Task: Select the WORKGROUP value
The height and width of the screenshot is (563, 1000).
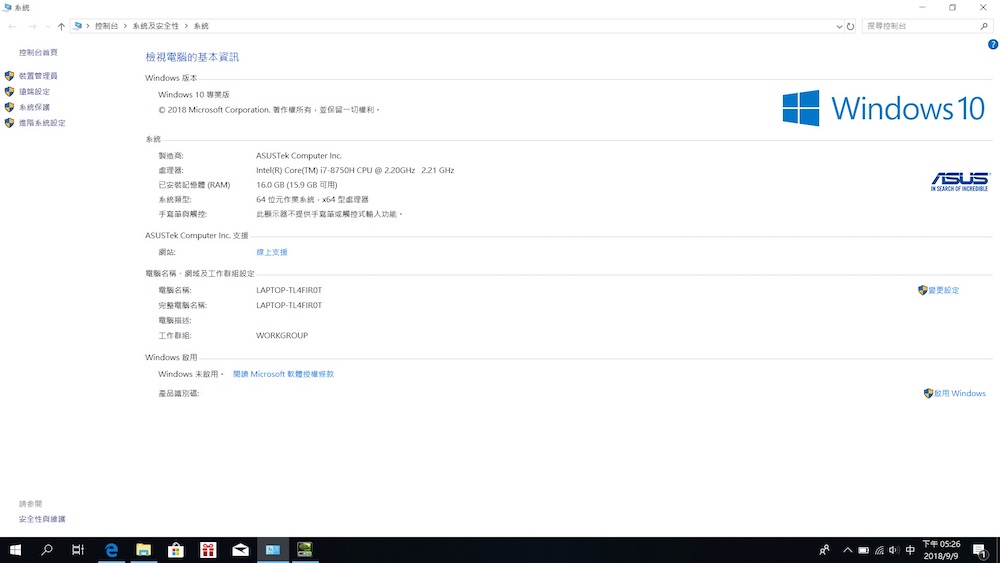Action: tap(282, 335)
